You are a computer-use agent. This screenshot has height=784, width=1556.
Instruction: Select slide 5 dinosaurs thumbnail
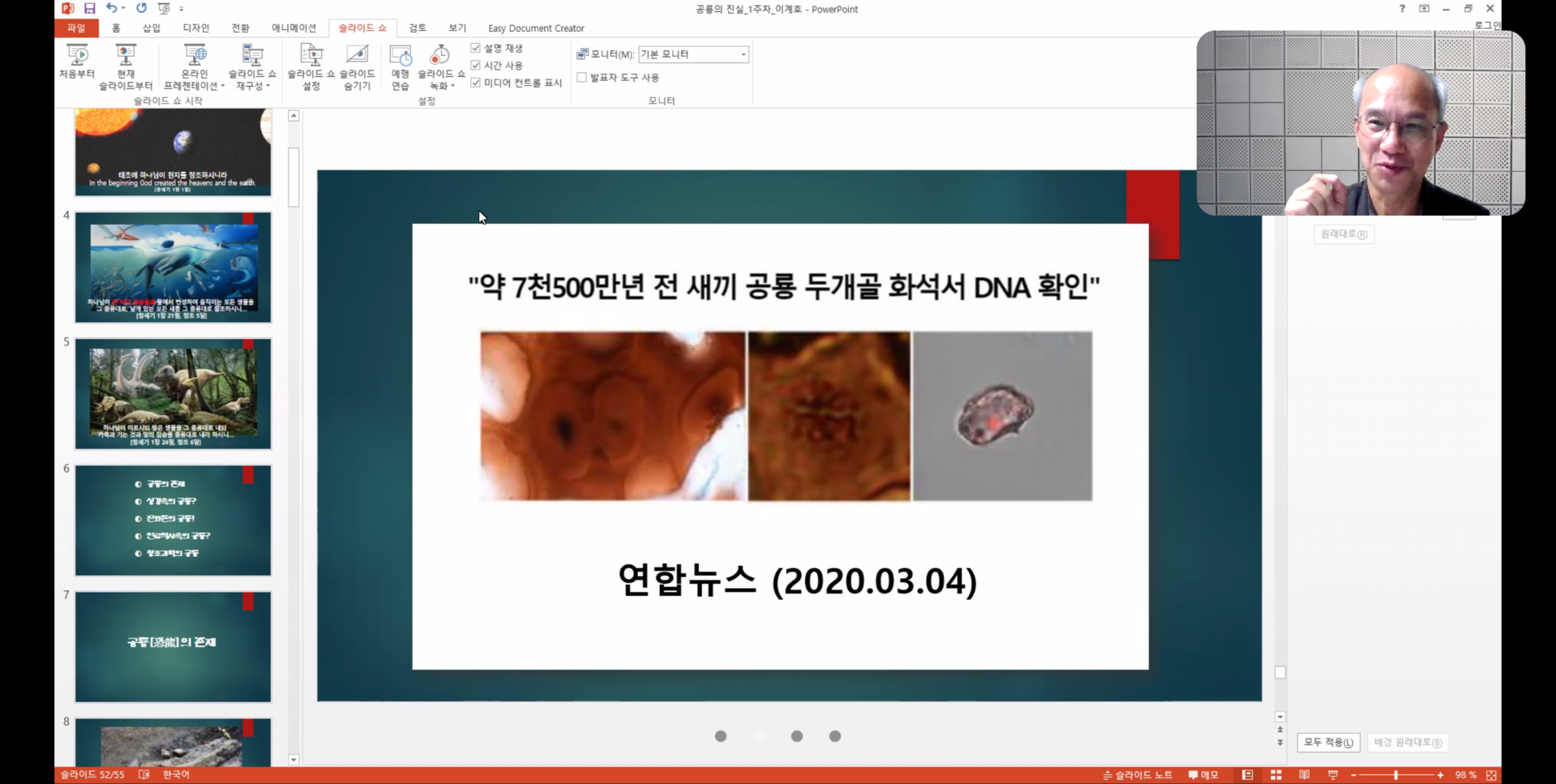(173, 394)
